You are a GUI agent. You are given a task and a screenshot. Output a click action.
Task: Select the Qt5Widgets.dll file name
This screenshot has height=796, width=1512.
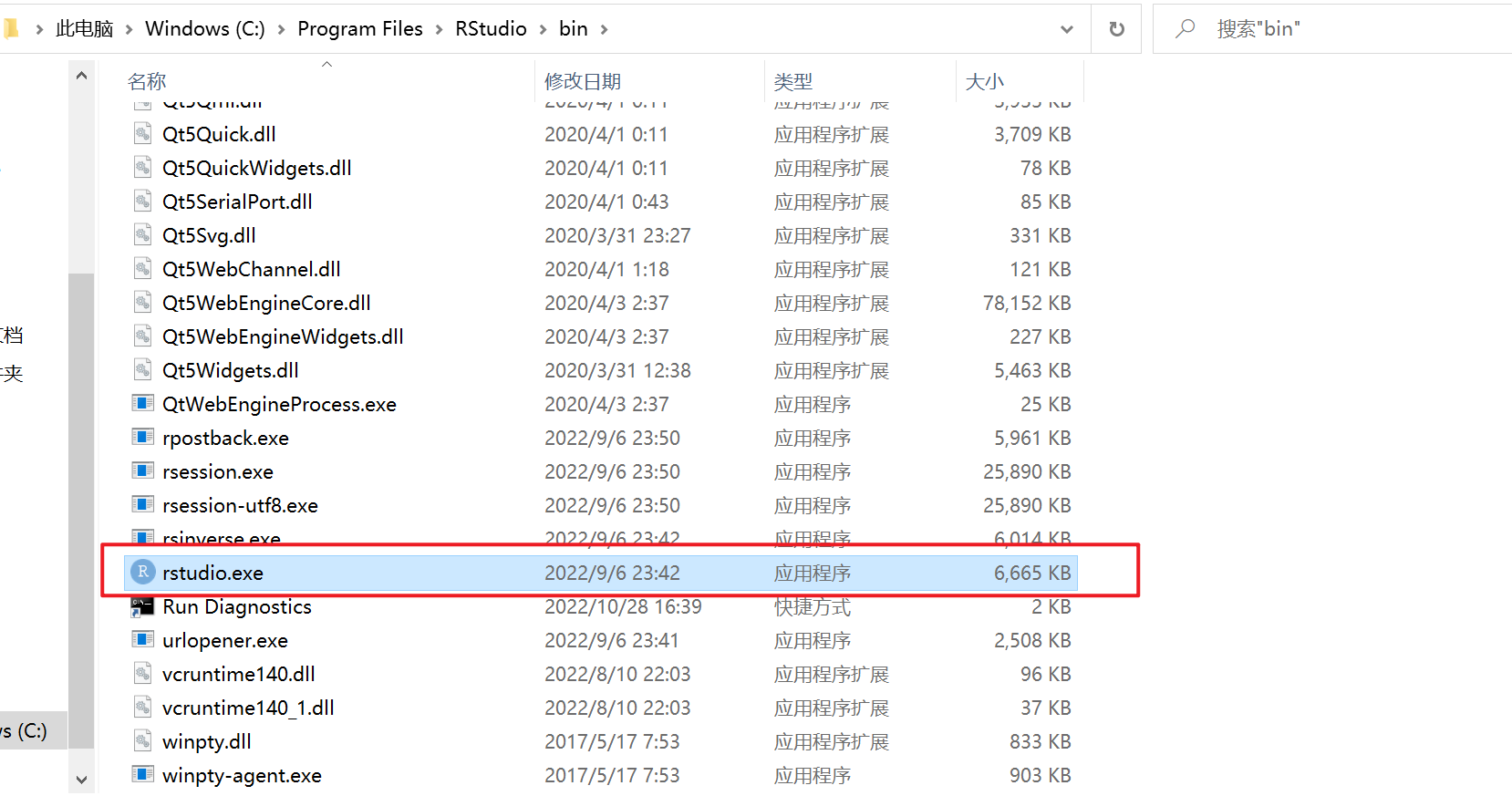(230, 370)
